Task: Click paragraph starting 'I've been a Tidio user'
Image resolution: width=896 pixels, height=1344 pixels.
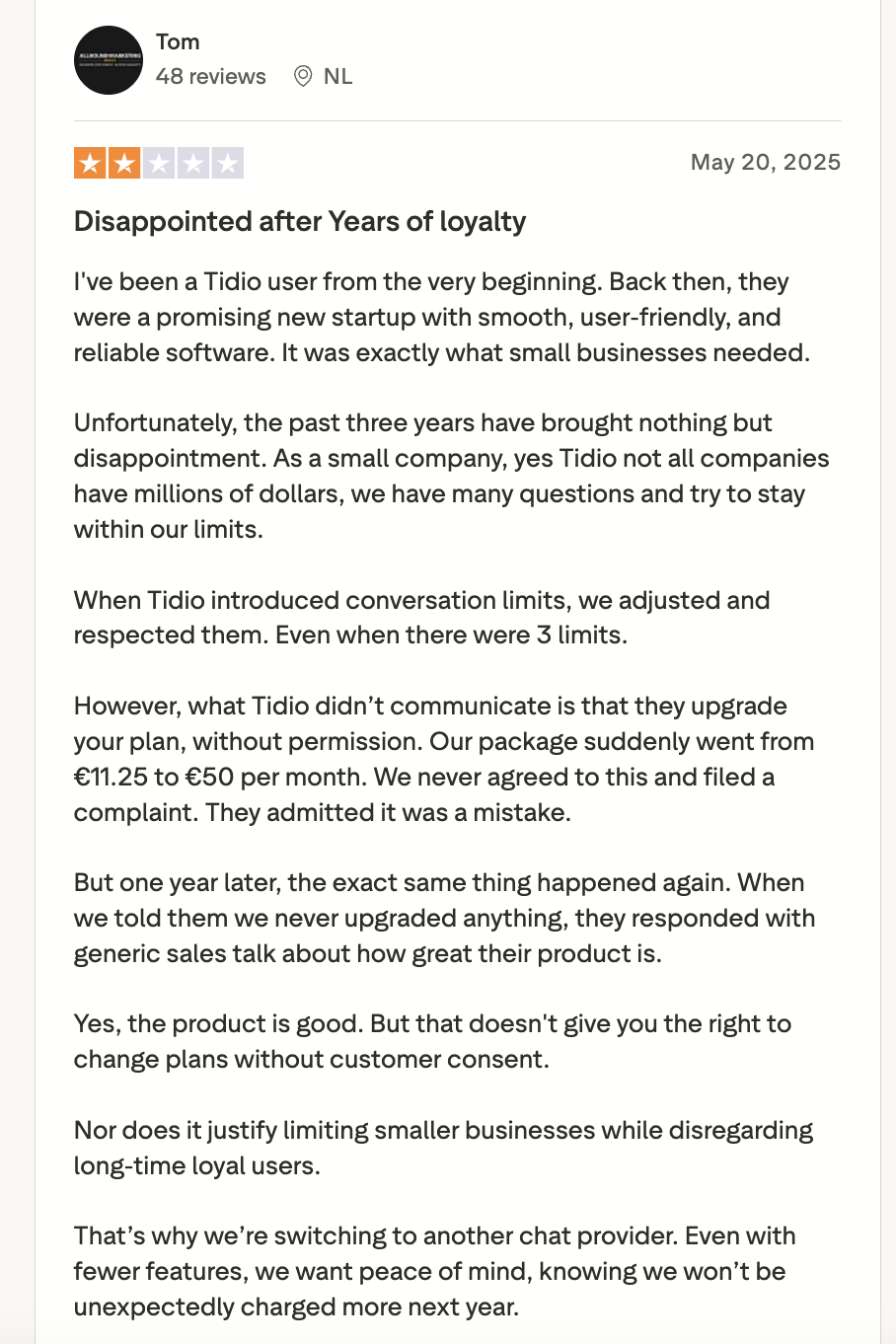Action: (x=442, y=317)
